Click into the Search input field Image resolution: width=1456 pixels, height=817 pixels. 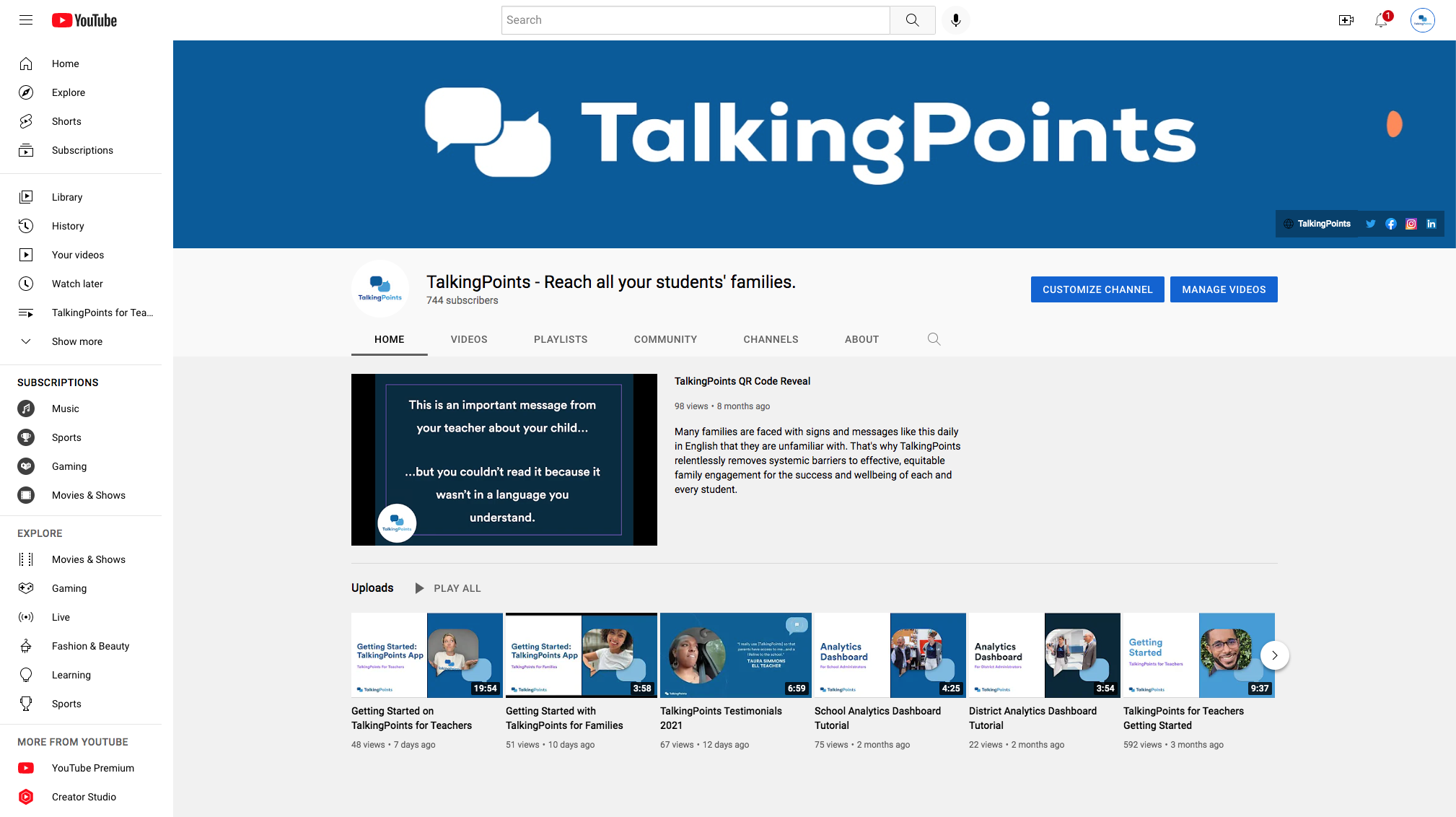pos(696,20)
